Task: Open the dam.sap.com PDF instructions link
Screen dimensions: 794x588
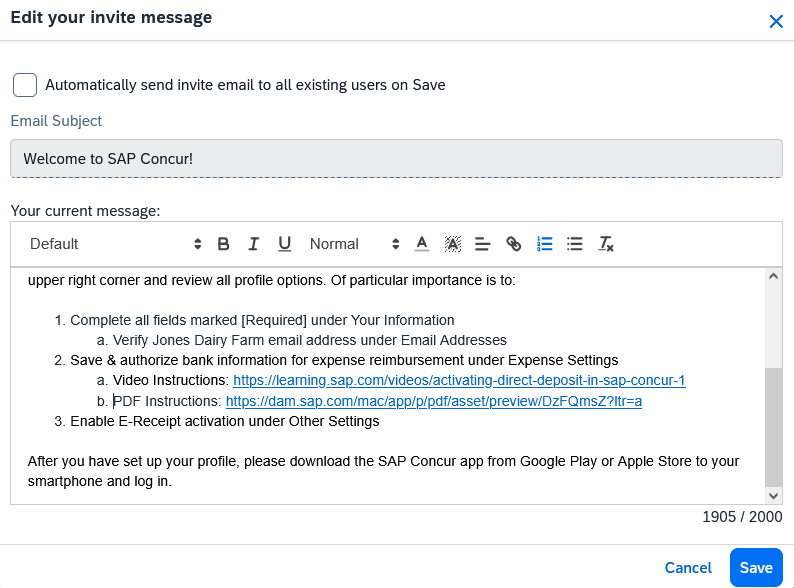Action: tap(434, 401)
